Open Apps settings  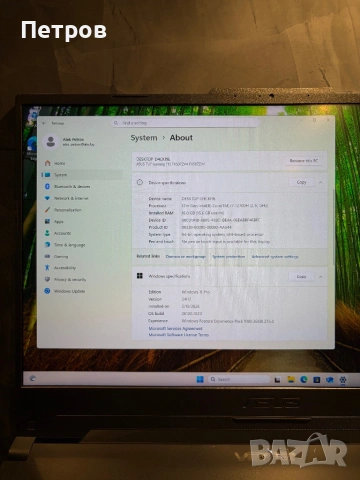[x=59, y=222]
